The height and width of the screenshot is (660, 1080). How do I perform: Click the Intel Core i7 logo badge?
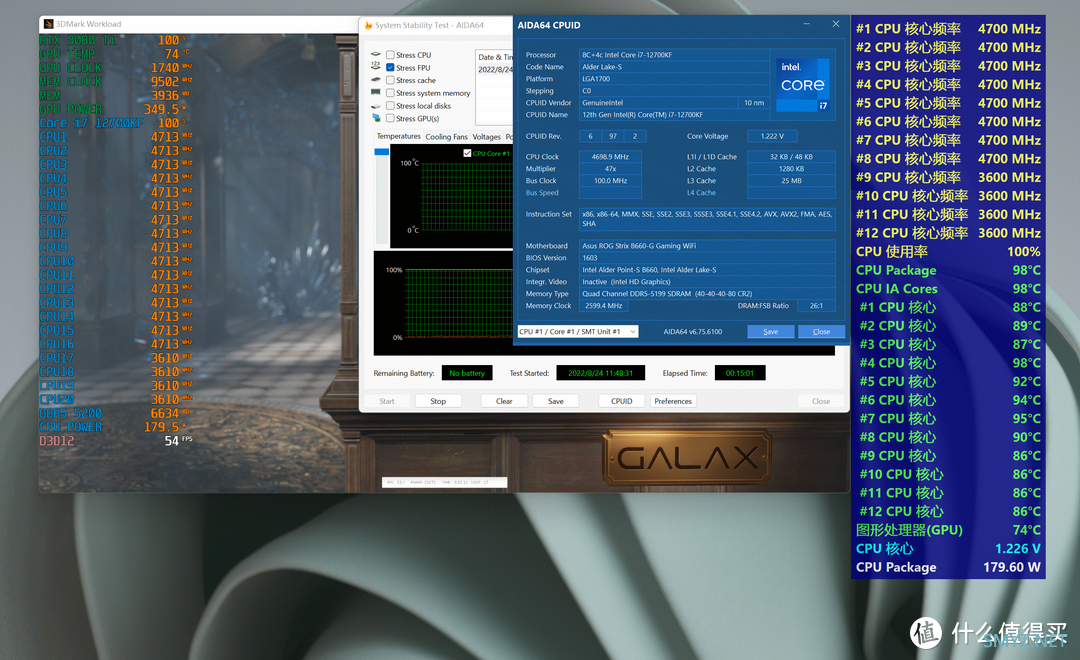803,84
